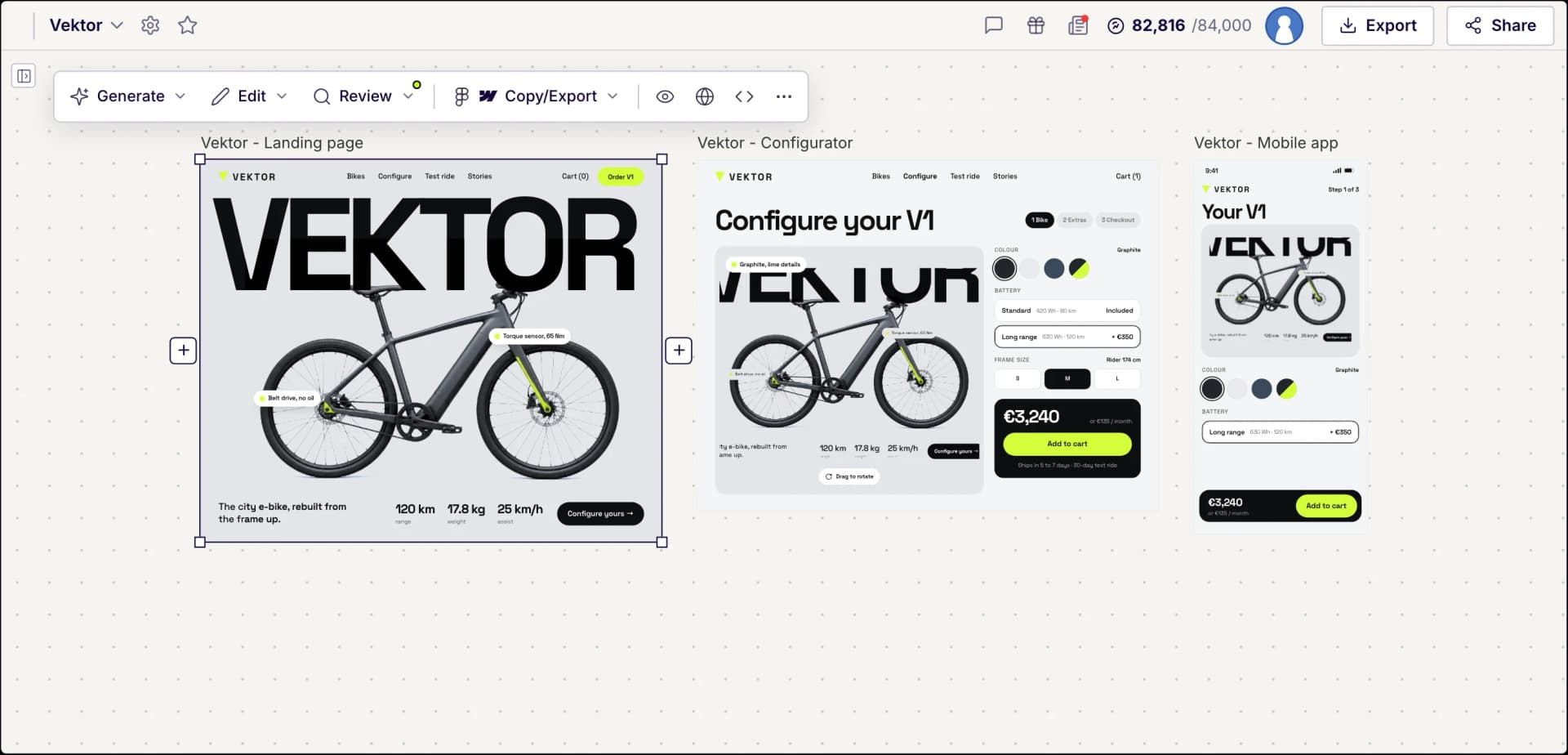Click the gift box icon
1568x755 pixels.
pos(1036,25)
